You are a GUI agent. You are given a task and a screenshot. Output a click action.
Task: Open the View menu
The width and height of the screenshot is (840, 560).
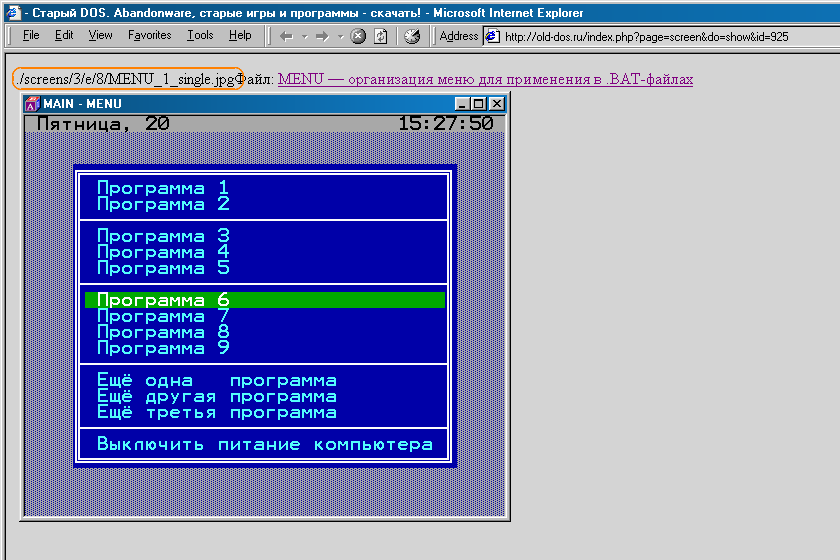[100, 35]
